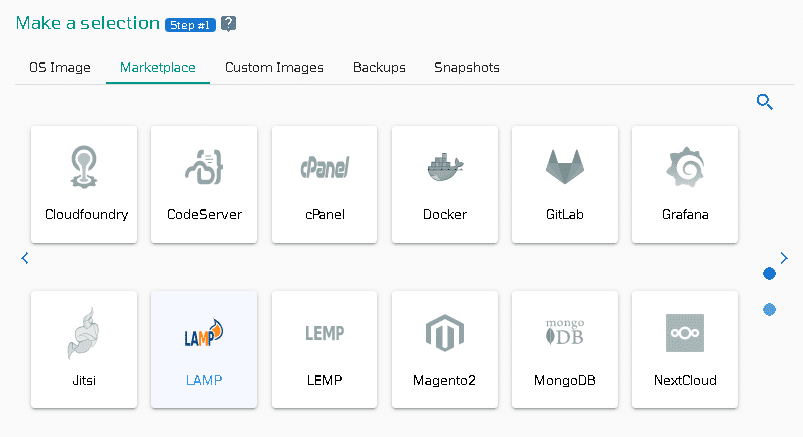The width and height of the screenshot is (803, 437).
Task: Click the cPanel label text
Action: 325,215
